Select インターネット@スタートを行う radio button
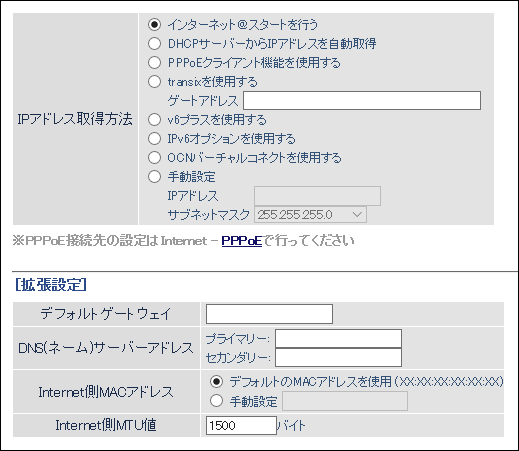Screen dimensions: 519x451 click(x=154, y=24)
